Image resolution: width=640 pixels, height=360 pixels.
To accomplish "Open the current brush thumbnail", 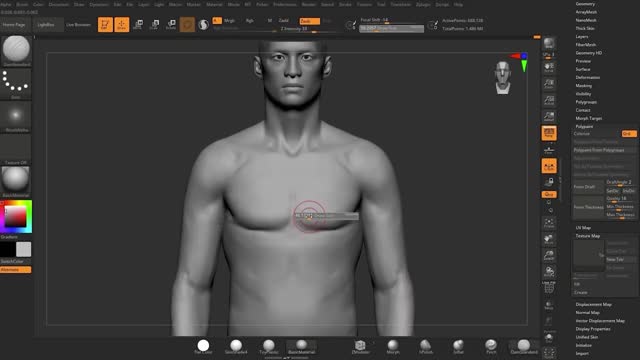I will (16, 51).
